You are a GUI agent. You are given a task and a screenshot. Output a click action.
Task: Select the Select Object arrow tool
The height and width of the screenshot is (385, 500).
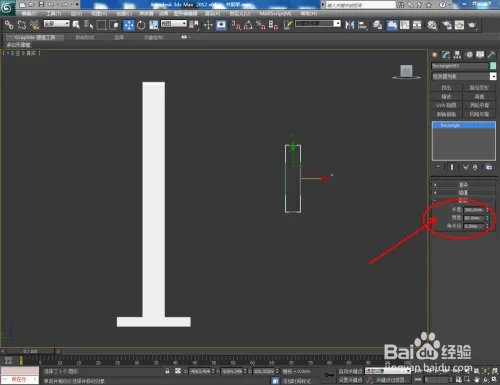tap(76, 25)
